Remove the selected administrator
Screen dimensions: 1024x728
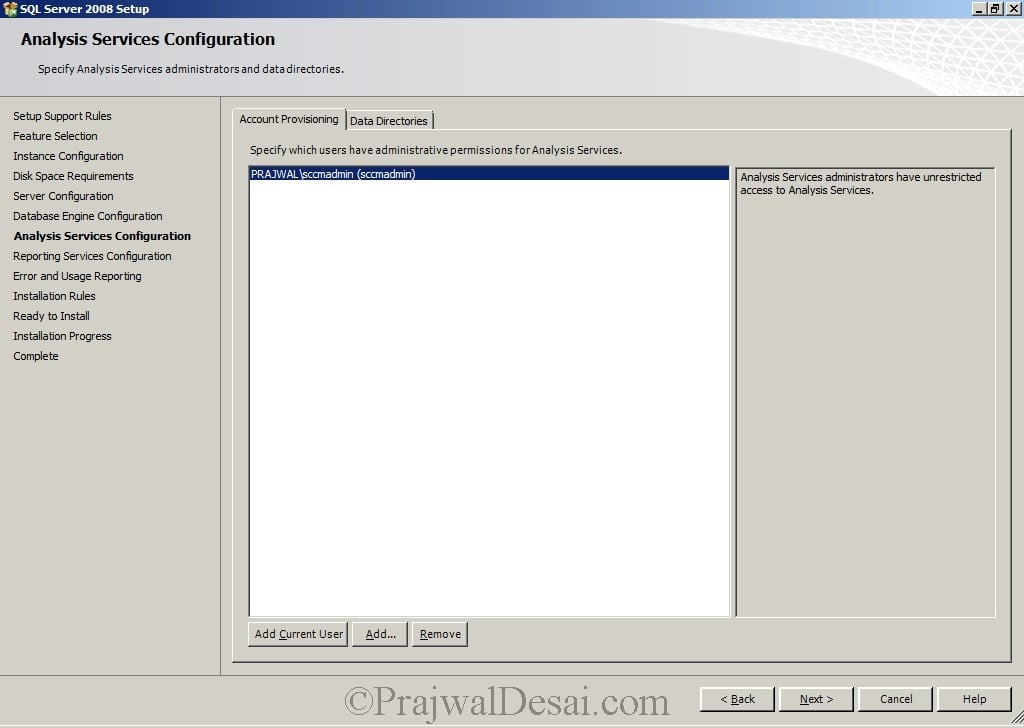pyautogui.click(x=440, y=634)
